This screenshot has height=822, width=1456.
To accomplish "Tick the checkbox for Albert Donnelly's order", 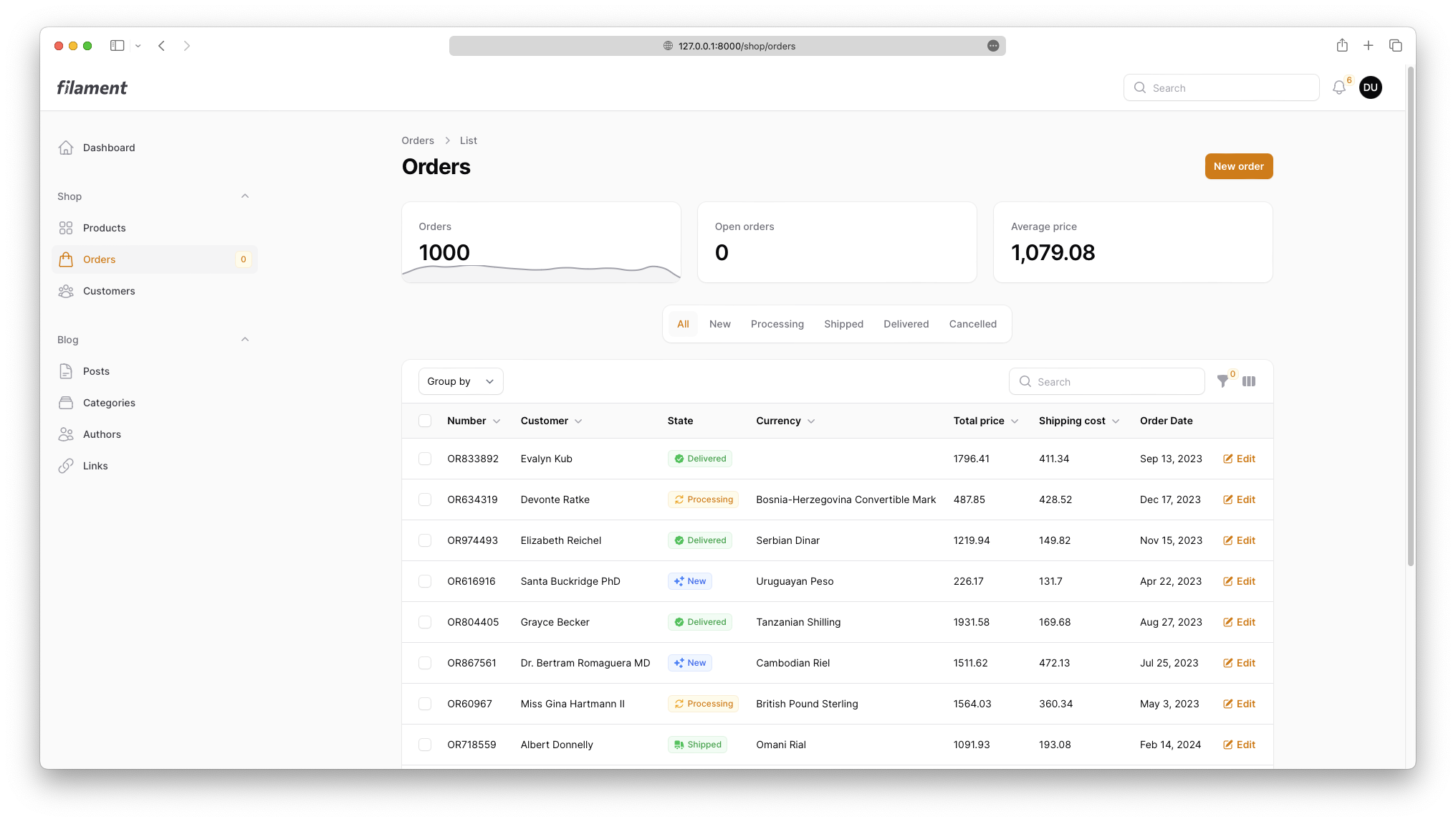I will (x=425, y=745).
